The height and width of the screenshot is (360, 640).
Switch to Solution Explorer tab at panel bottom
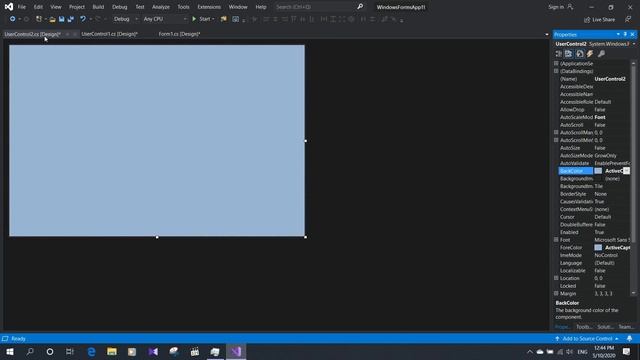pyautogui.click(x=605, y=327)
